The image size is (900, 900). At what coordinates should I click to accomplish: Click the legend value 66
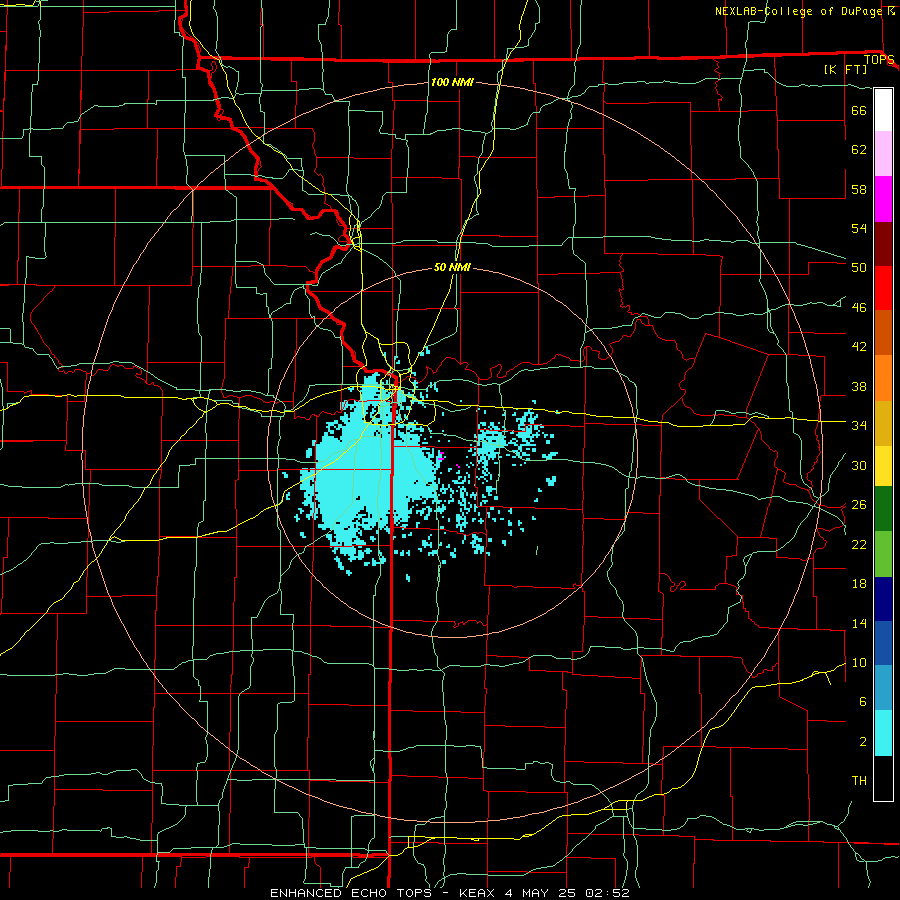[x=859, y=110]
